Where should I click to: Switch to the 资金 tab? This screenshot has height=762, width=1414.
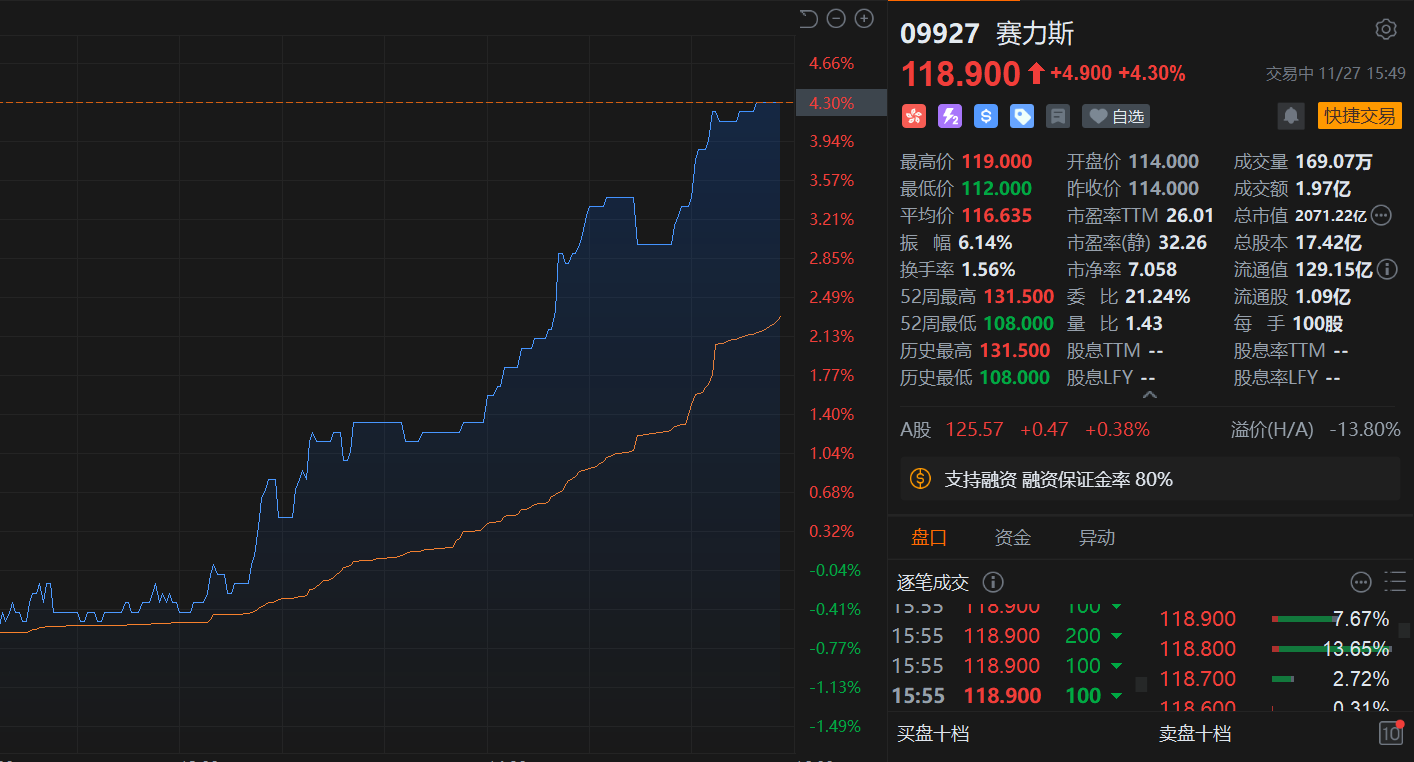(x=1013, y=537)
